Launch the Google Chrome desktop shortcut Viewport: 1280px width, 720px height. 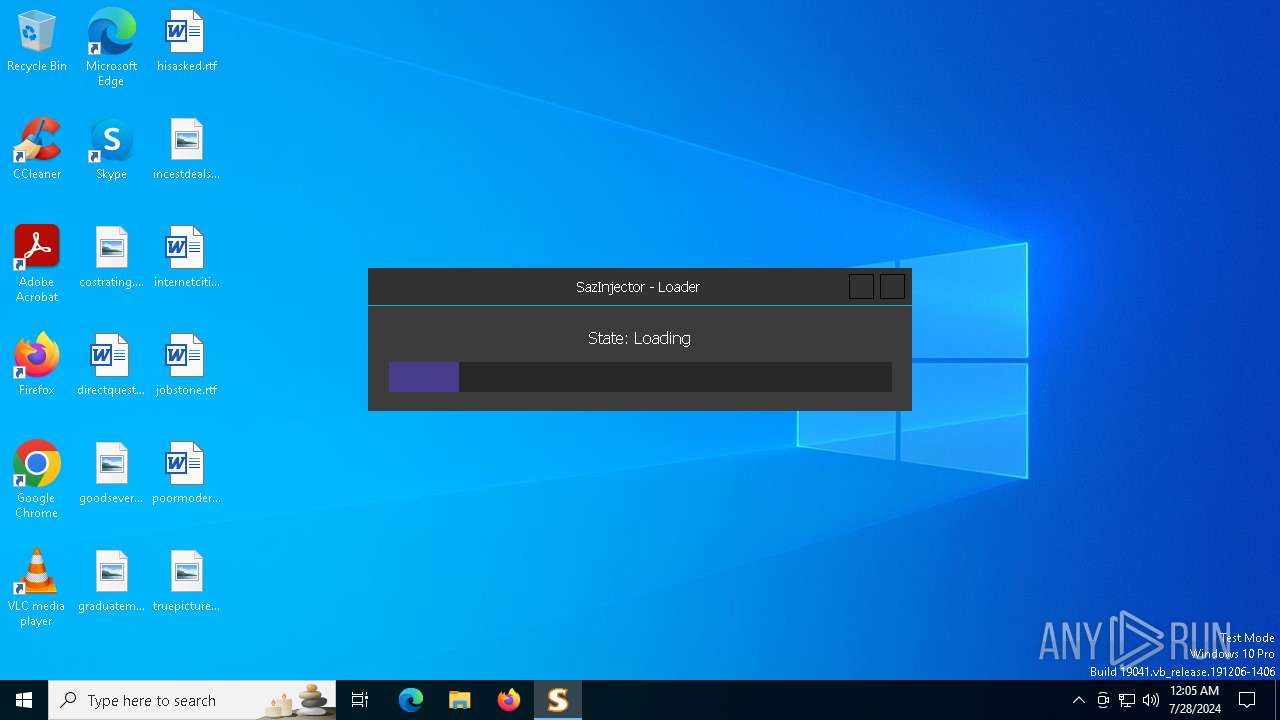pos(37,480)
